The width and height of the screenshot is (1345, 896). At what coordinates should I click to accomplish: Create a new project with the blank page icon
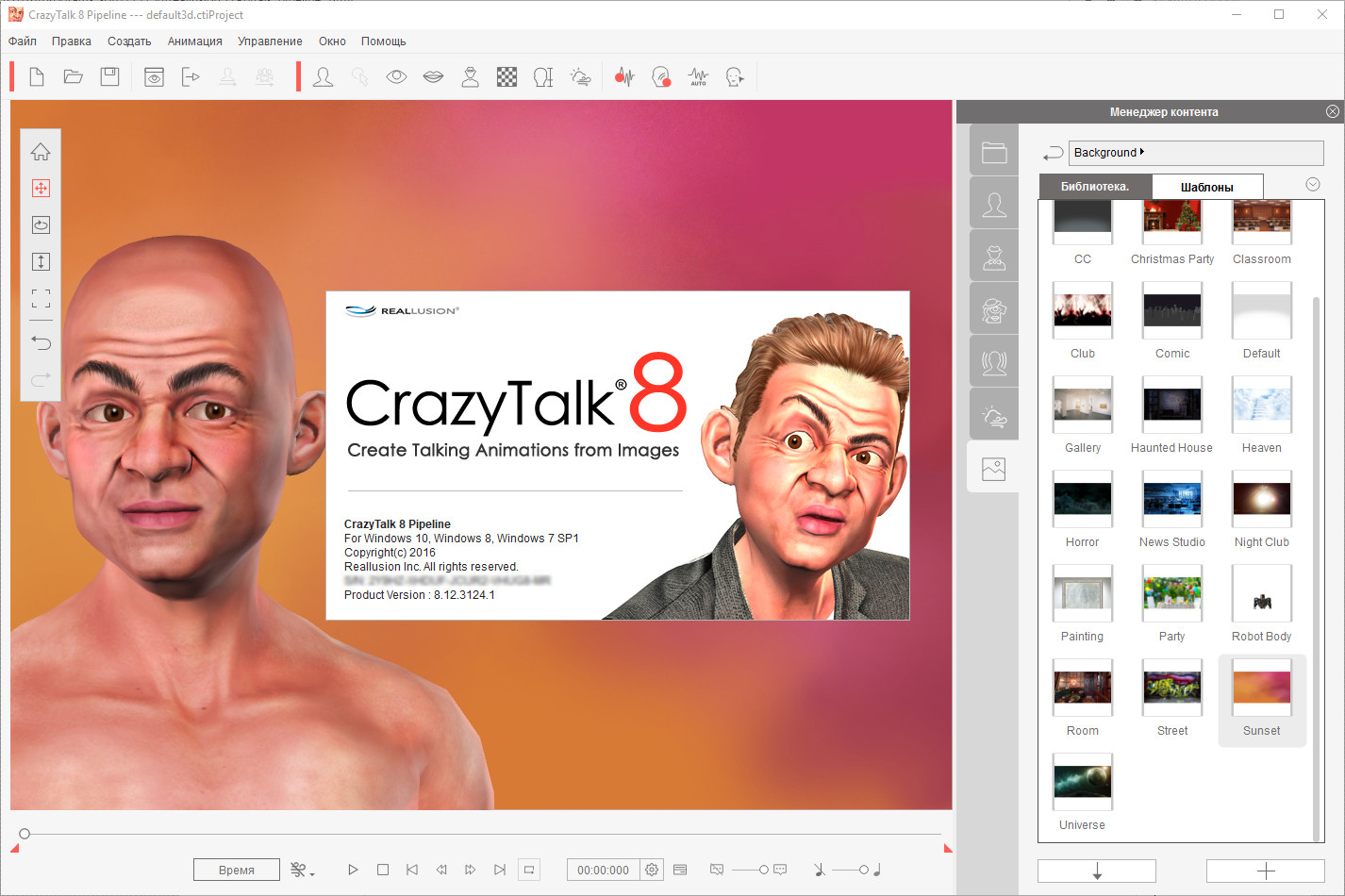37,76
